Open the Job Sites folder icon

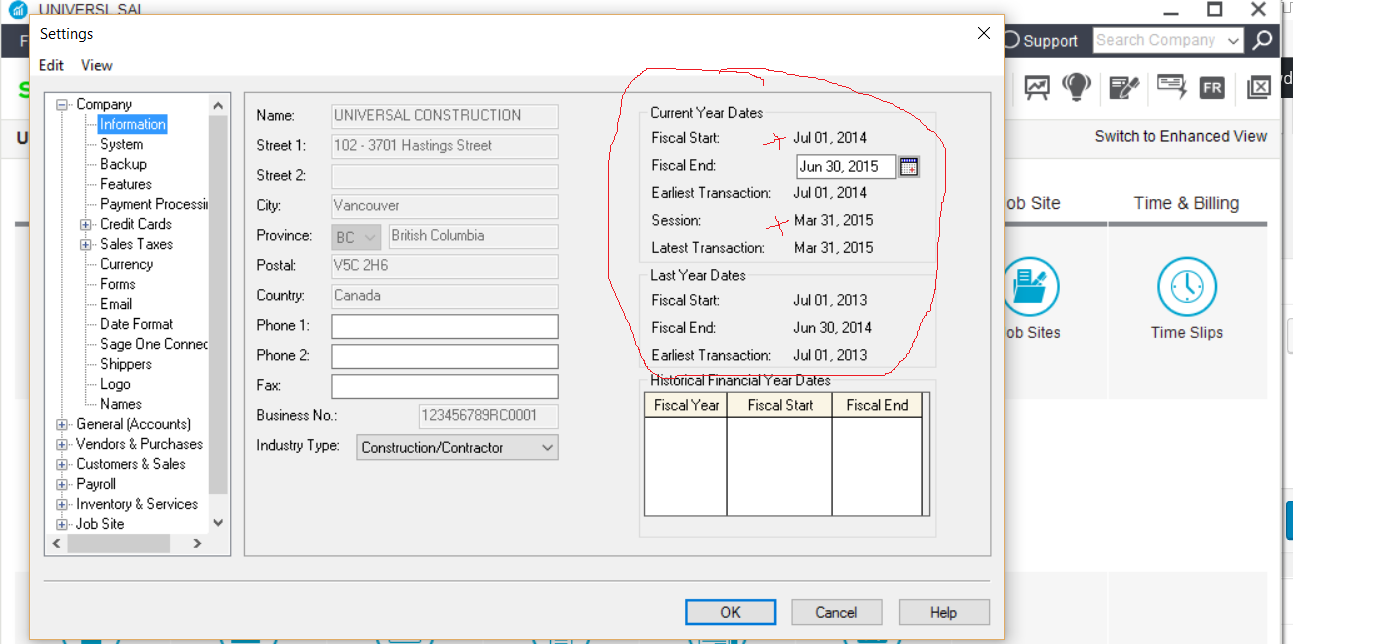click(x=1030, y=286)
